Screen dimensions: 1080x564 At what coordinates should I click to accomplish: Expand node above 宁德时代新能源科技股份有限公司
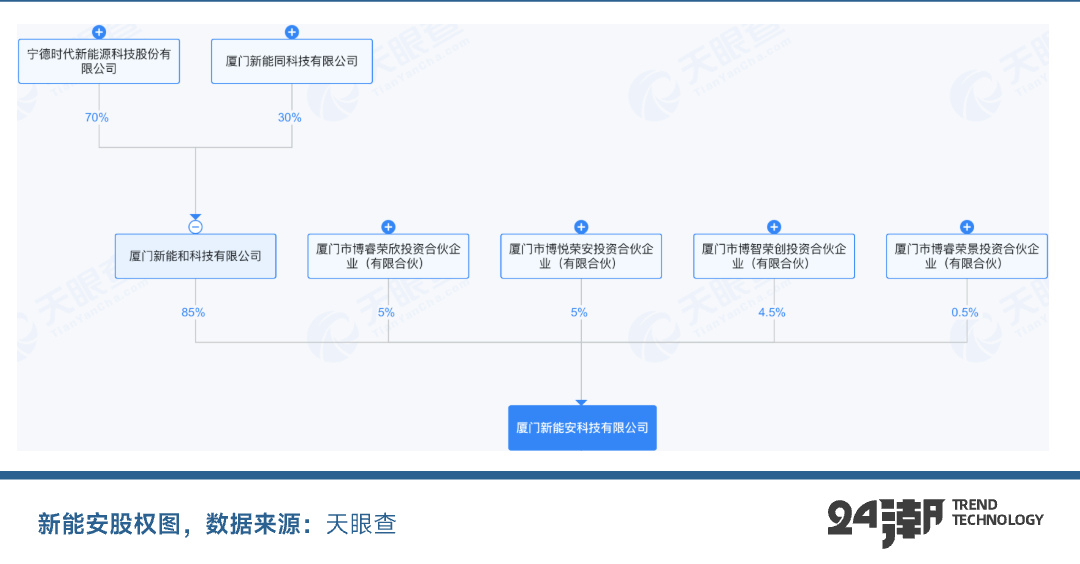(99, 32)
